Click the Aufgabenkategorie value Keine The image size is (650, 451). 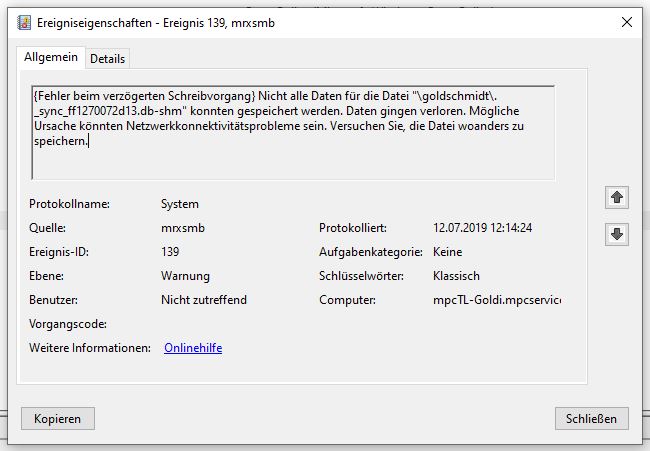[447, 252]
